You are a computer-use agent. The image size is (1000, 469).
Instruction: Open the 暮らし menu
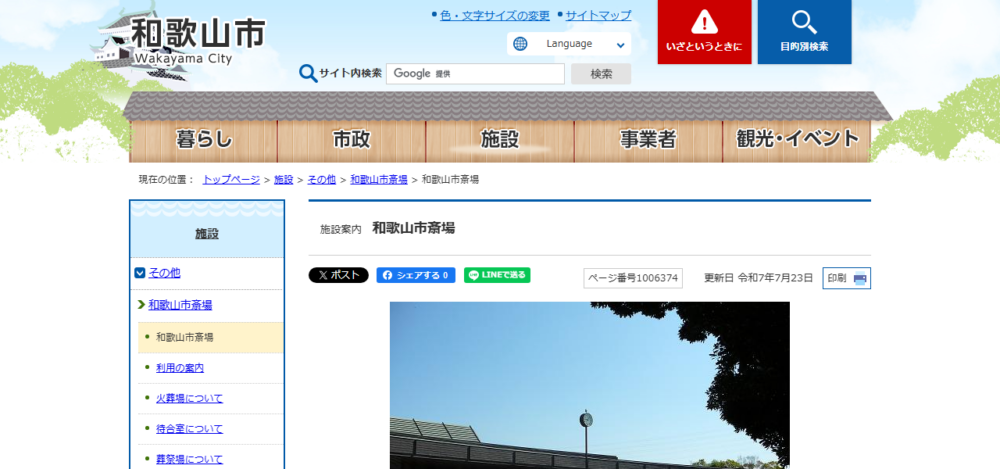[x=203, y=140]
